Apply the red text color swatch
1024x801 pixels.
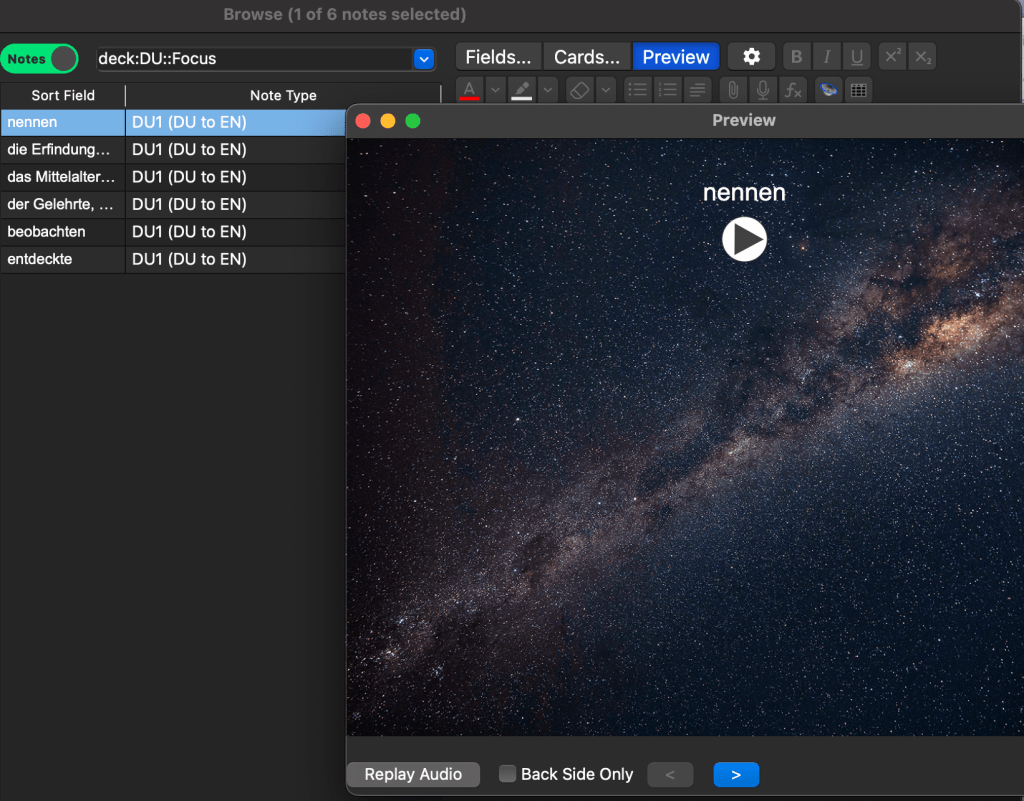[469, 90]
